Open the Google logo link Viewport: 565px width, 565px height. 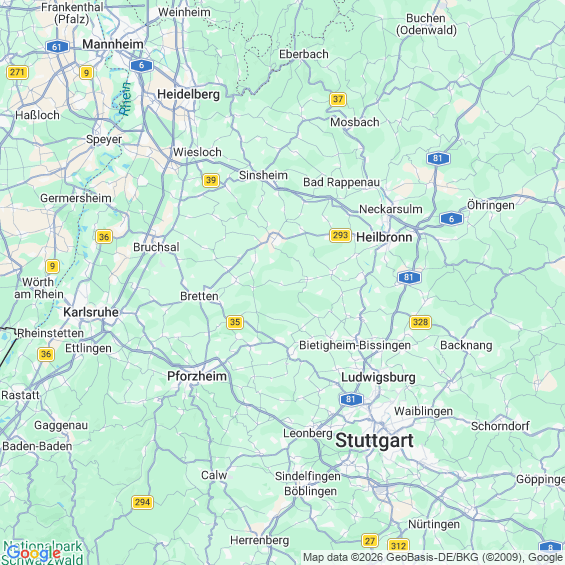coord(33,553)
